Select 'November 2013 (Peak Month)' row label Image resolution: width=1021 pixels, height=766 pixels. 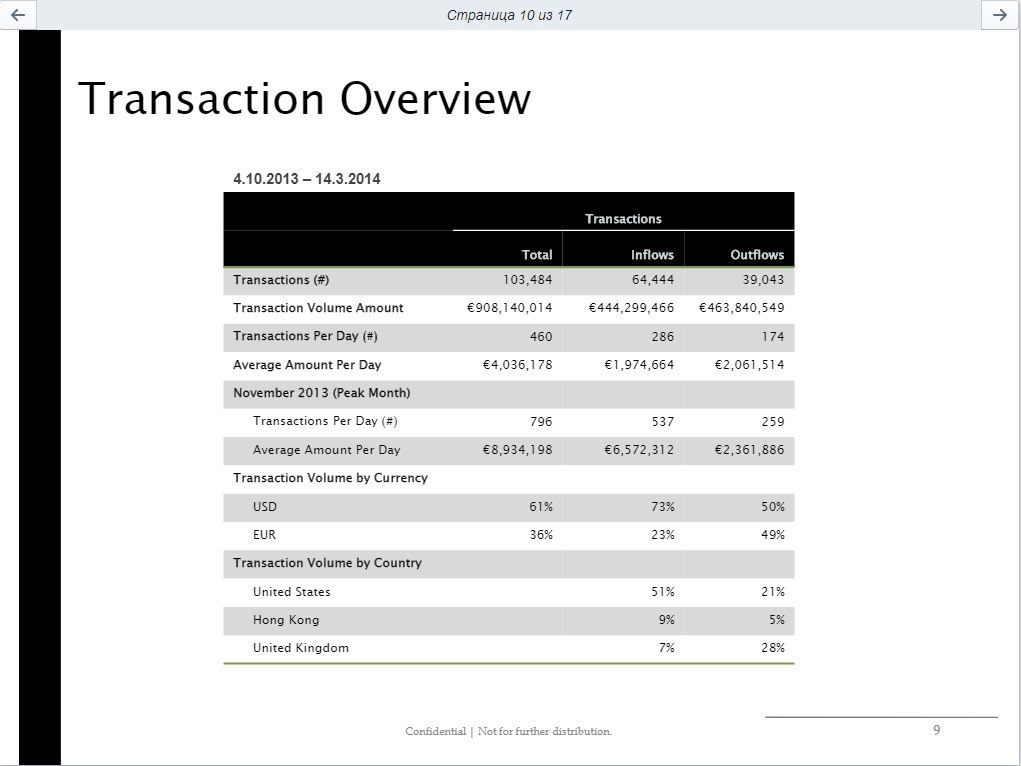point(322,393)
